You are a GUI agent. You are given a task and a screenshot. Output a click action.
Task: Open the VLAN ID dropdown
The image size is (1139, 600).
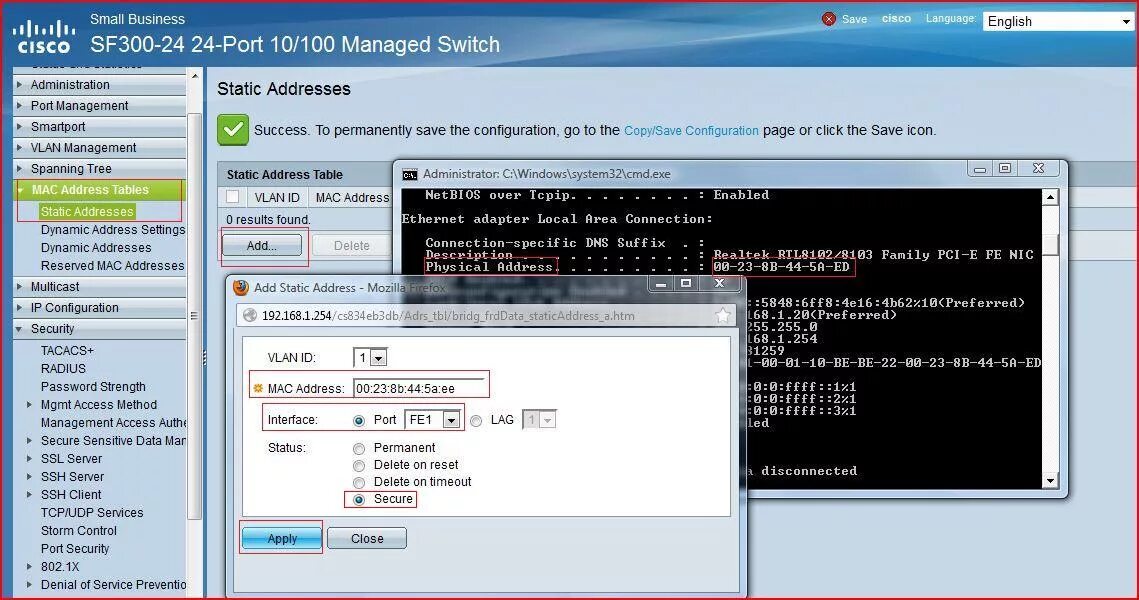coord(370,357)
